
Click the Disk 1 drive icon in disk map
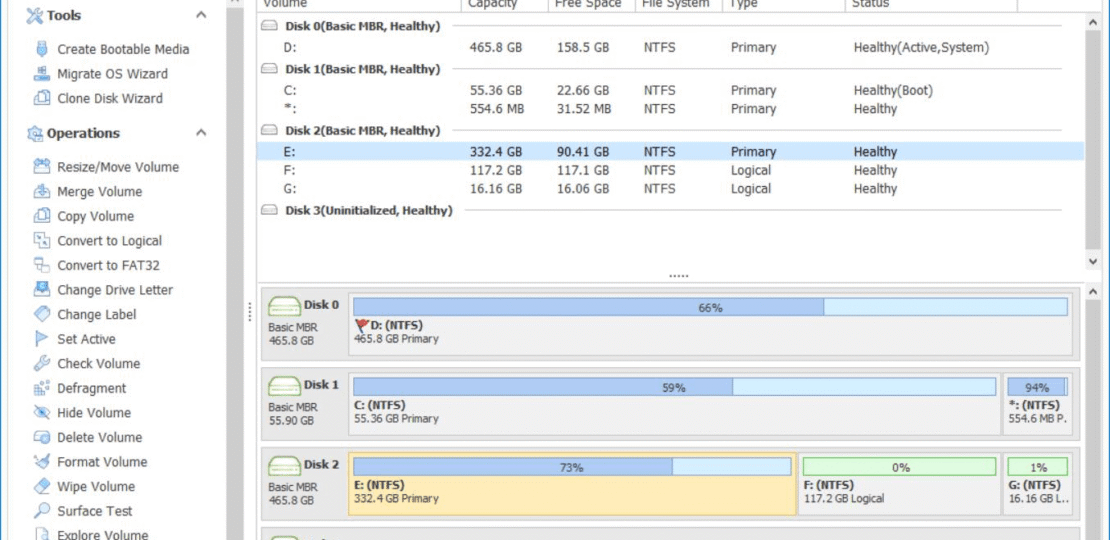point(285,386)
